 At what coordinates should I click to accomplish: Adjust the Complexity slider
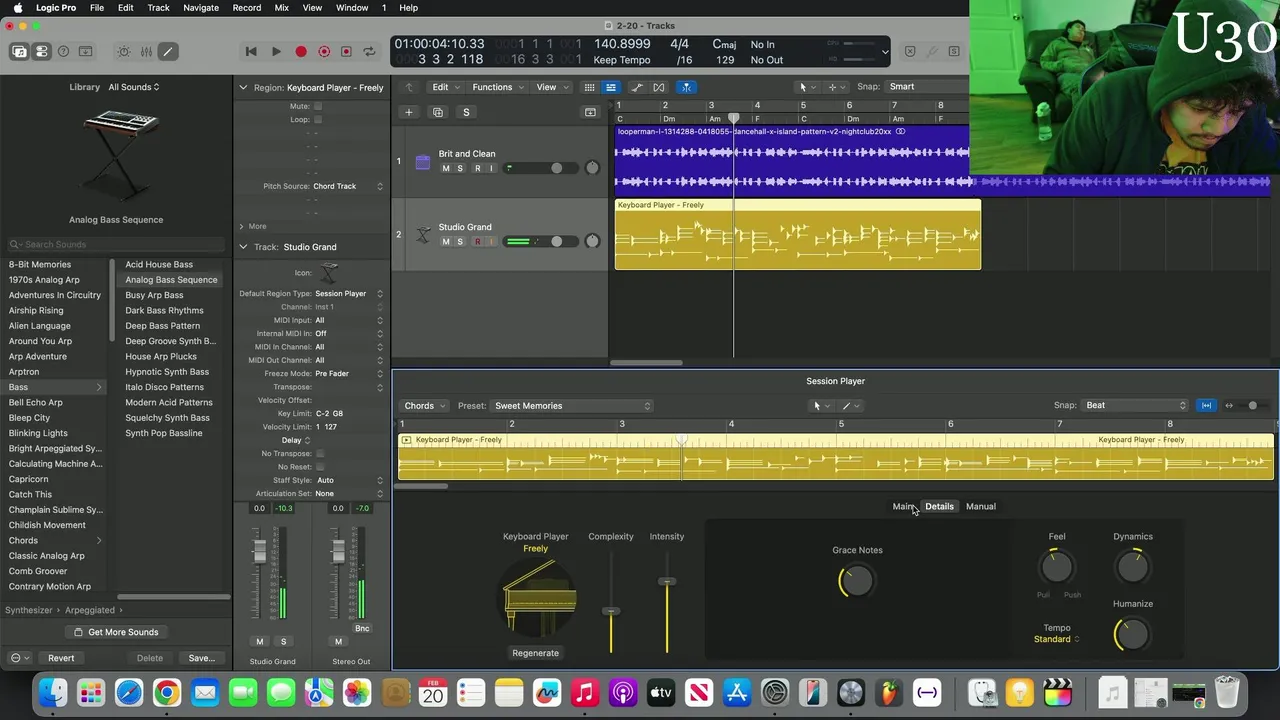[x=611, y=611]
